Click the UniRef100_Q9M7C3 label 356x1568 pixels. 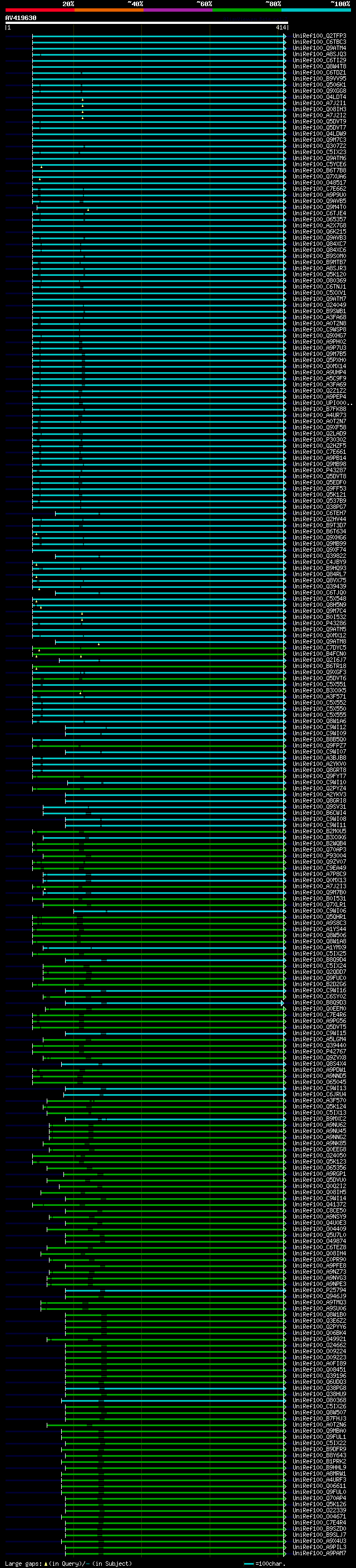pos(319,140)
